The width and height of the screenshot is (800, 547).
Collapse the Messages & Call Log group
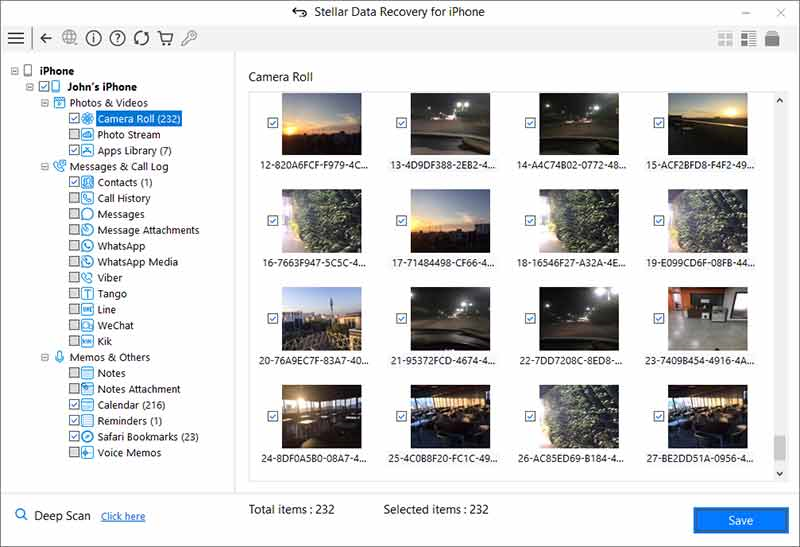(x=45, y=166)
